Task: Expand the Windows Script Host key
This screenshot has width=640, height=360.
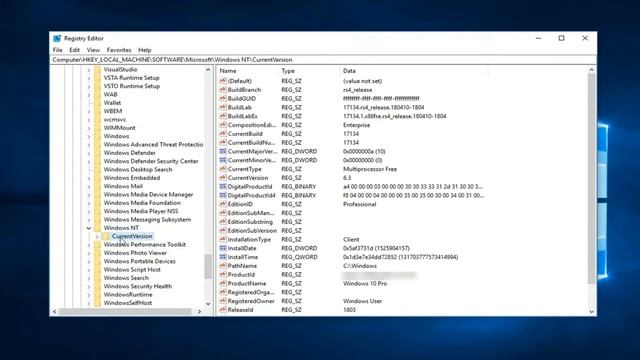Action: (x=89, y=270)
